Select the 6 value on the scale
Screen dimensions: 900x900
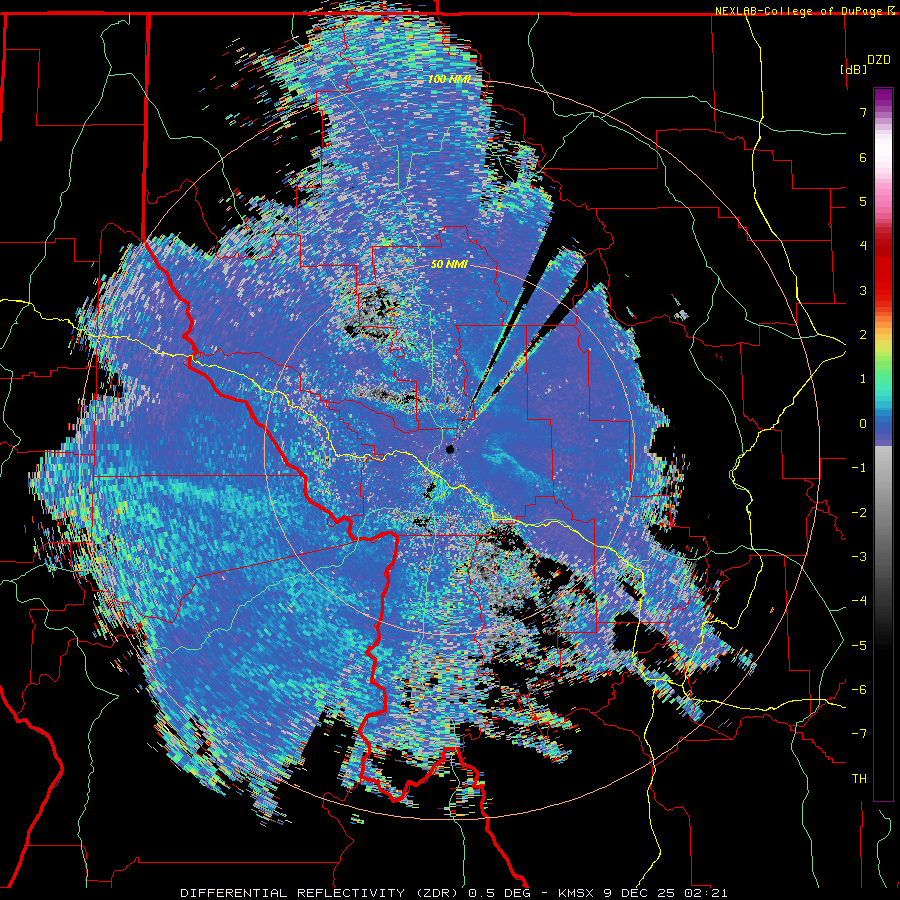click(863, 157)
